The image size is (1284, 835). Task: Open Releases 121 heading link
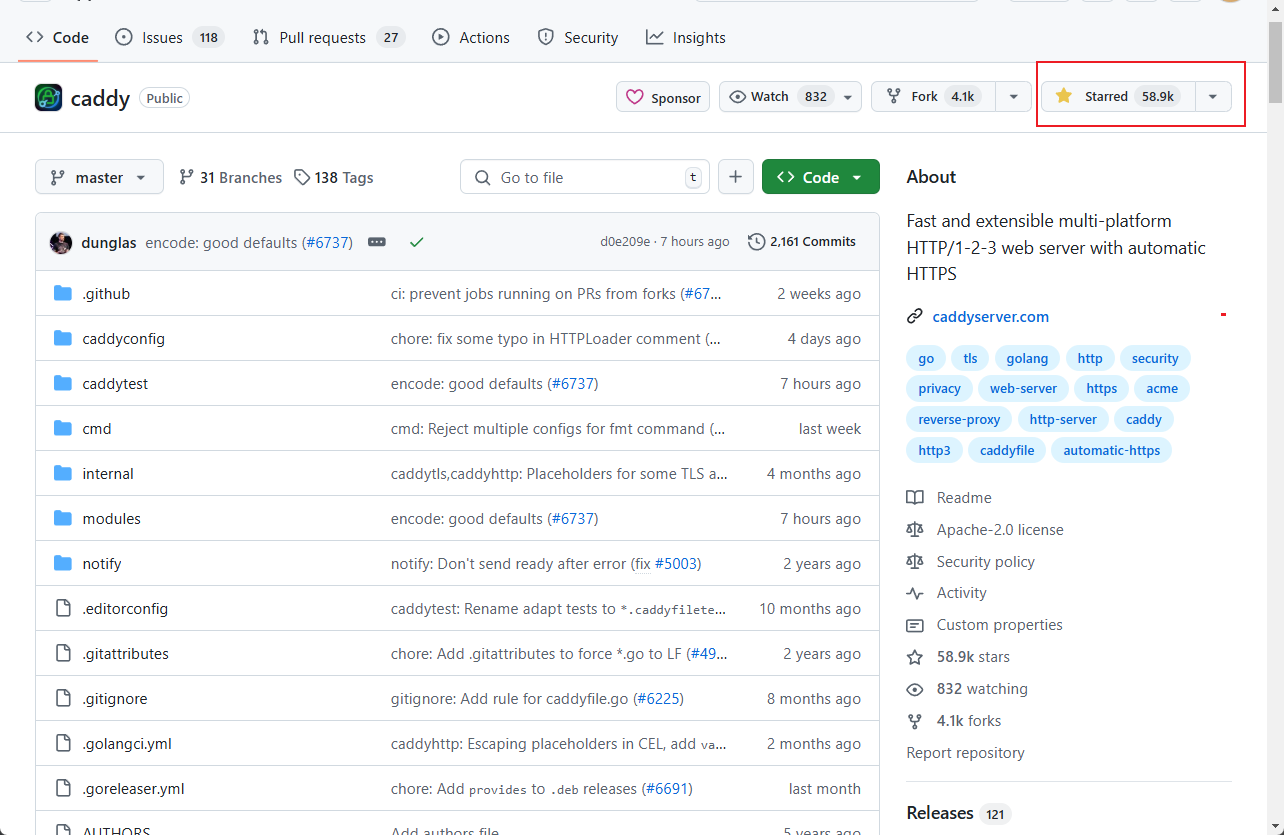(x=959, y=813)
